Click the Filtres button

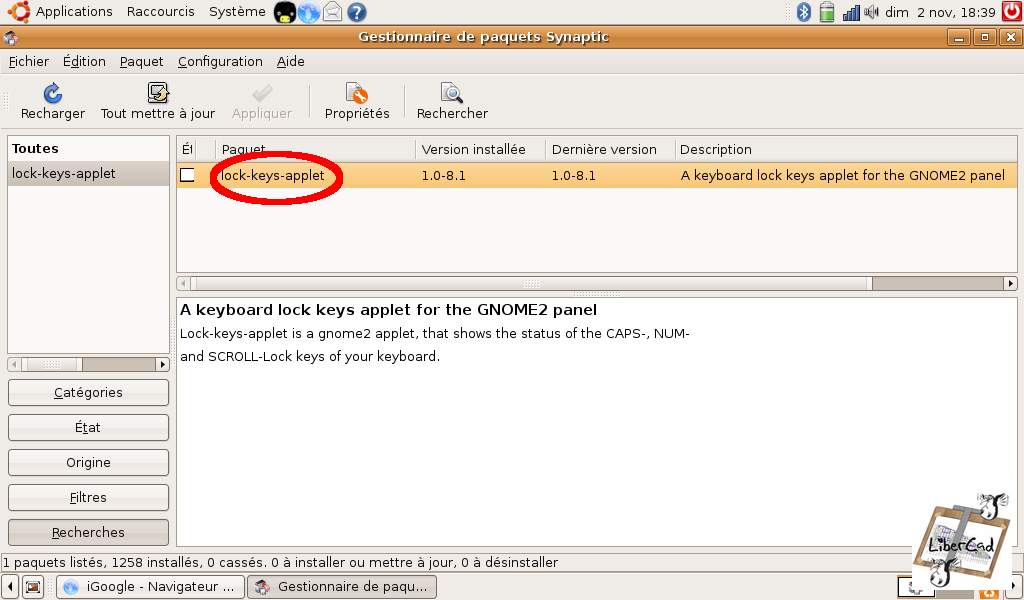tap(88, 497)
